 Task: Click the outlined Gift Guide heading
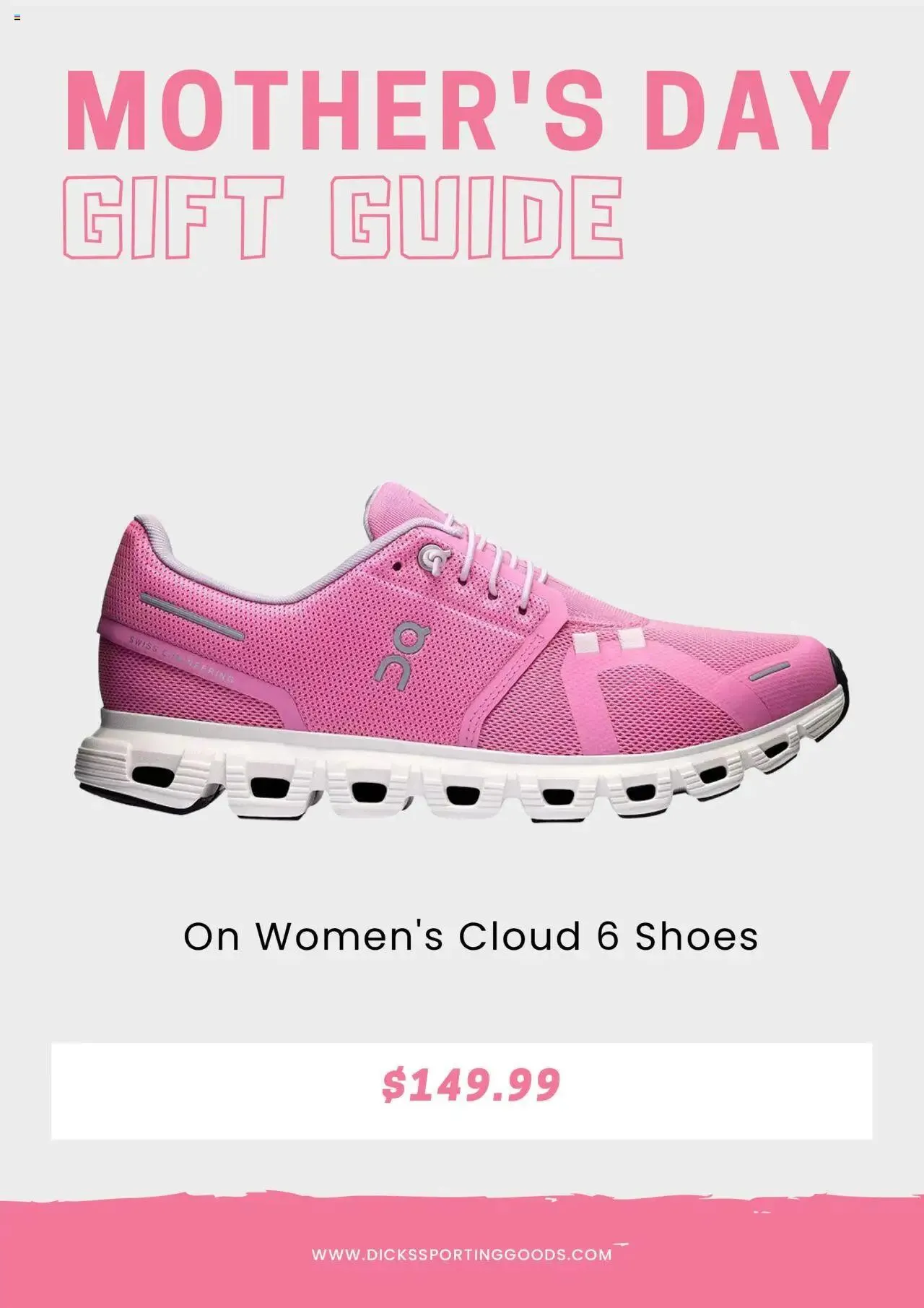click(x=342, y=217)
